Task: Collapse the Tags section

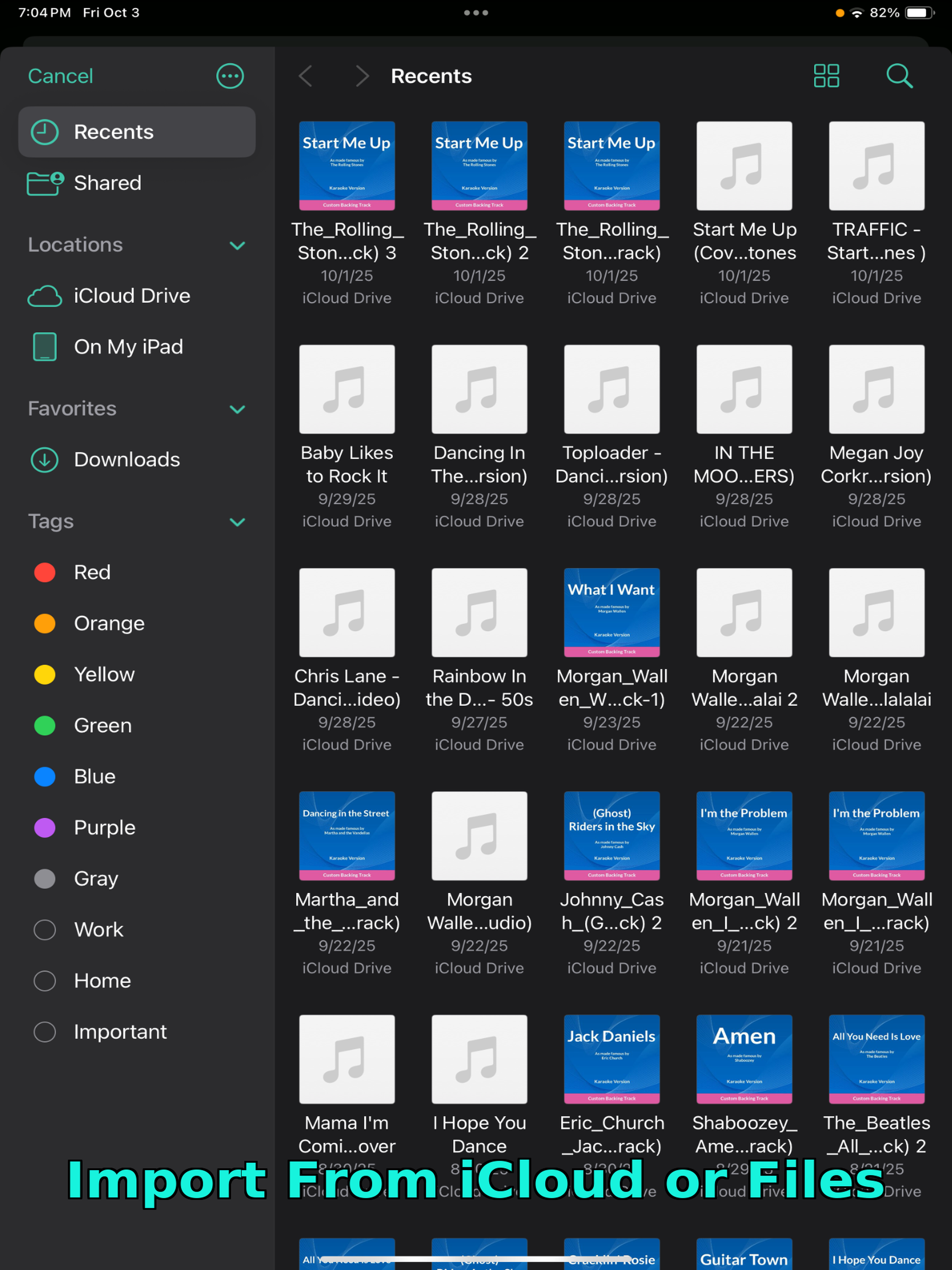Action: pos(237,522)
